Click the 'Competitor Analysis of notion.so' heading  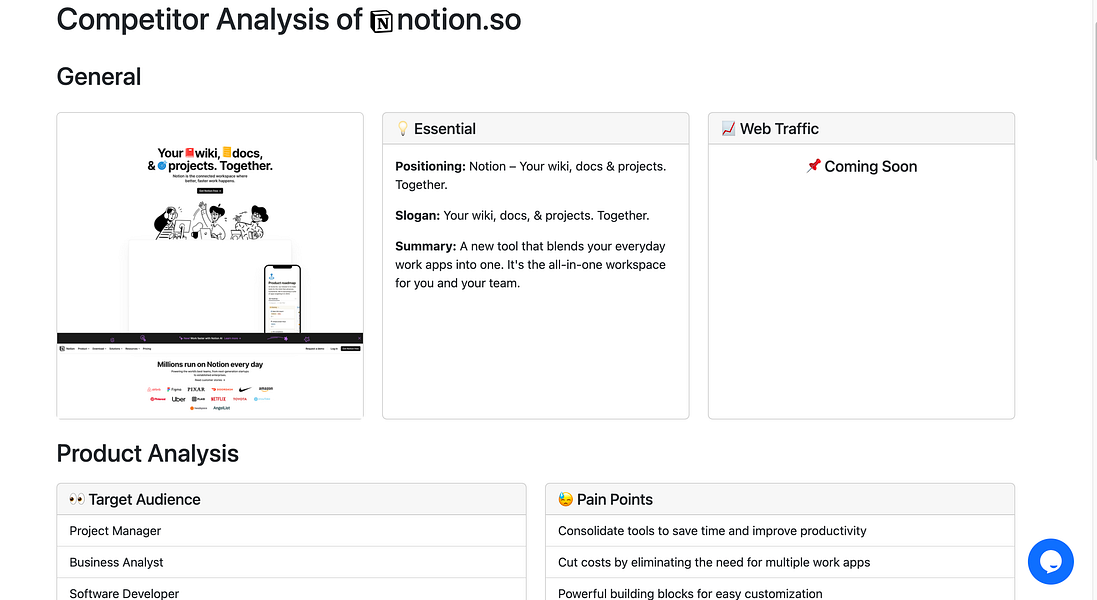point(289,20)
